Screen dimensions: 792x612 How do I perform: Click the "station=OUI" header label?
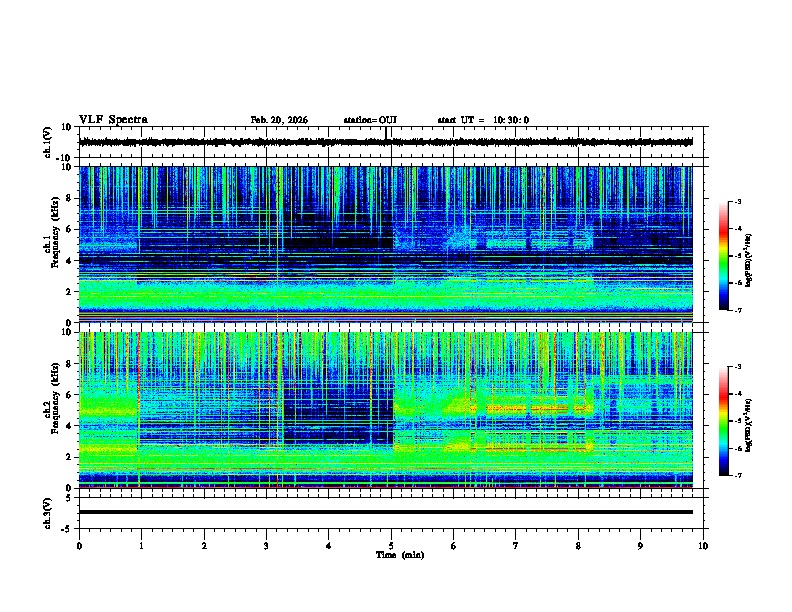pyautogui.click(x=370, y=120)
